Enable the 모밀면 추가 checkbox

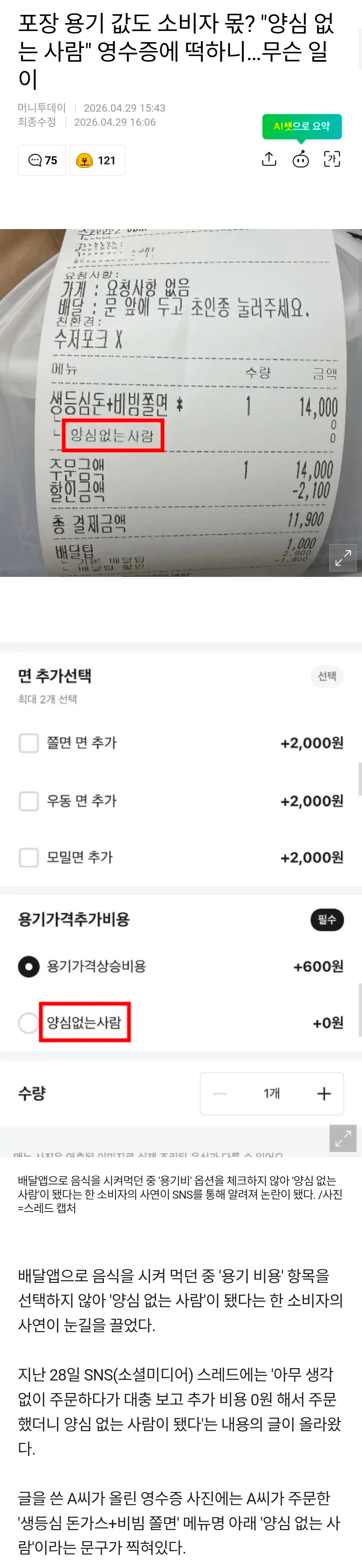[28, 858]
